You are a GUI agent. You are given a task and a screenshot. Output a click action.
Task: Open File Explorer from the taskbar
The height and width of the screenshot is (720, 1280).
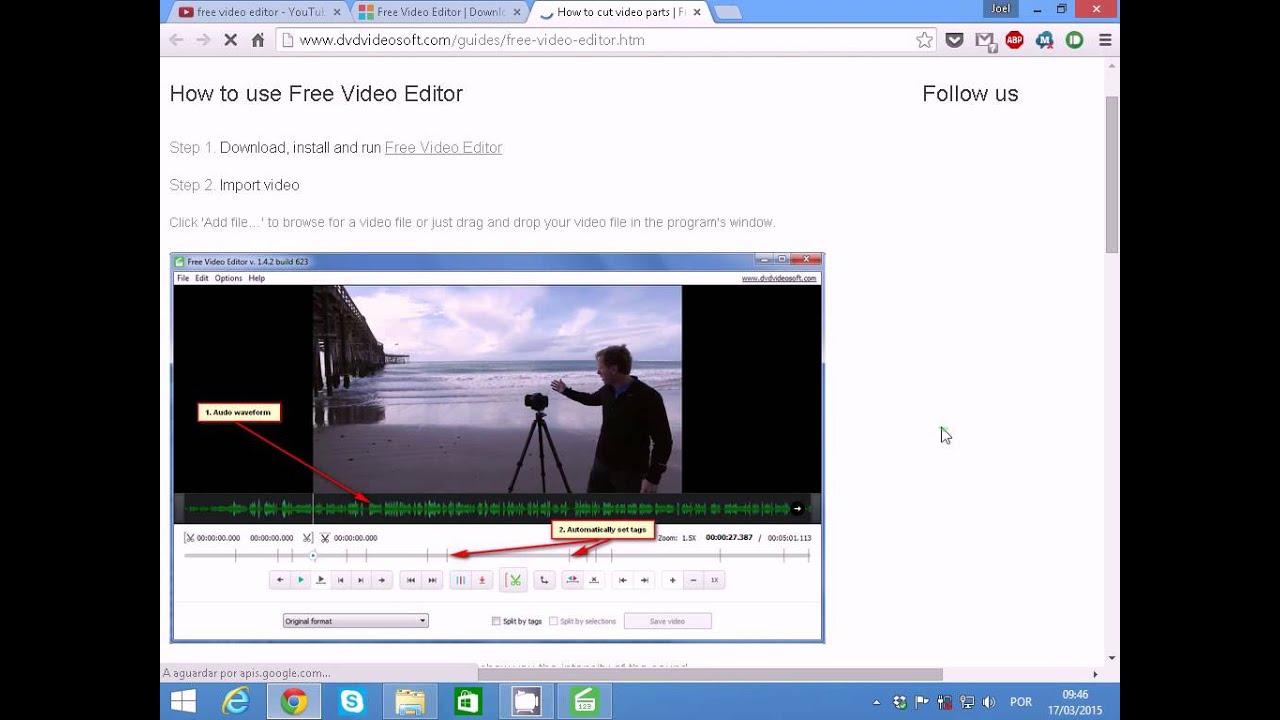tap(410, 702)
